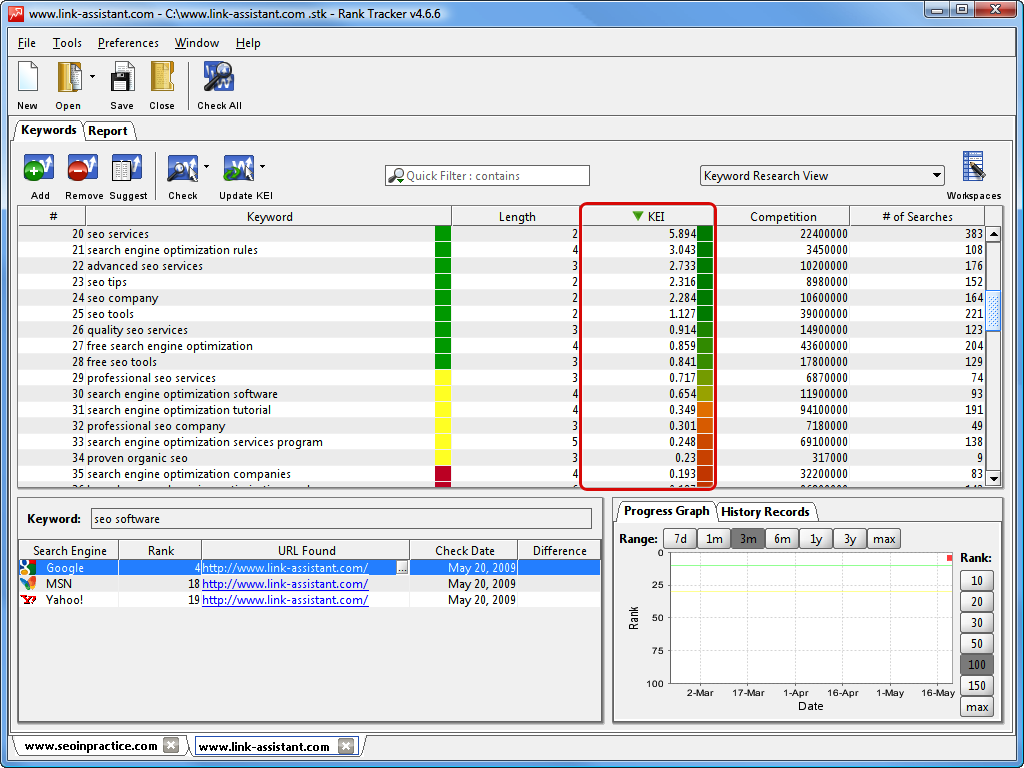
Task: Open the Window menu
Action: (197, 43)
